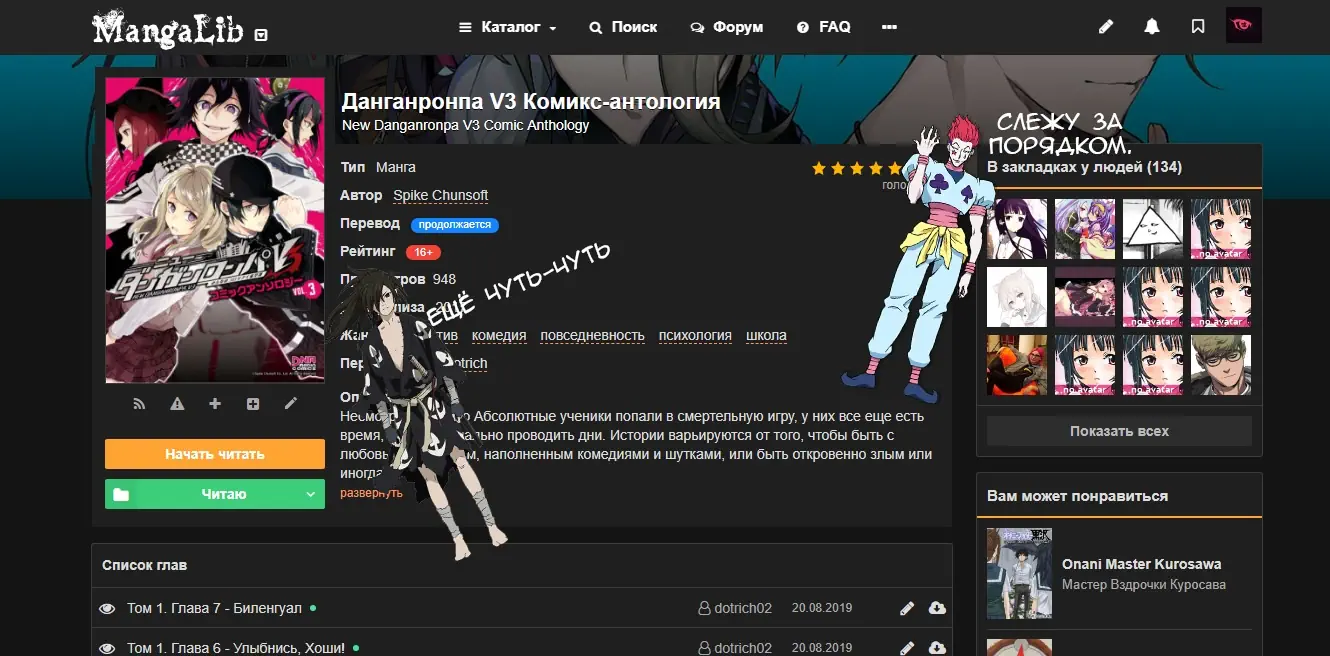Screen dimensions: 1330x656
Task: Expand the Каталог dropdown menu
Action: 508,27
